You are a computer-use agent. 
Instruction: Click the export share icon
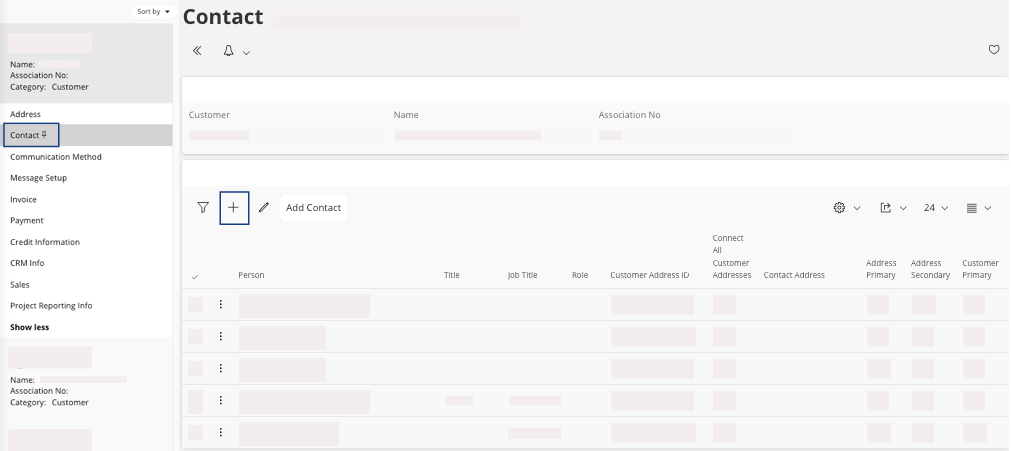point(886,208)
